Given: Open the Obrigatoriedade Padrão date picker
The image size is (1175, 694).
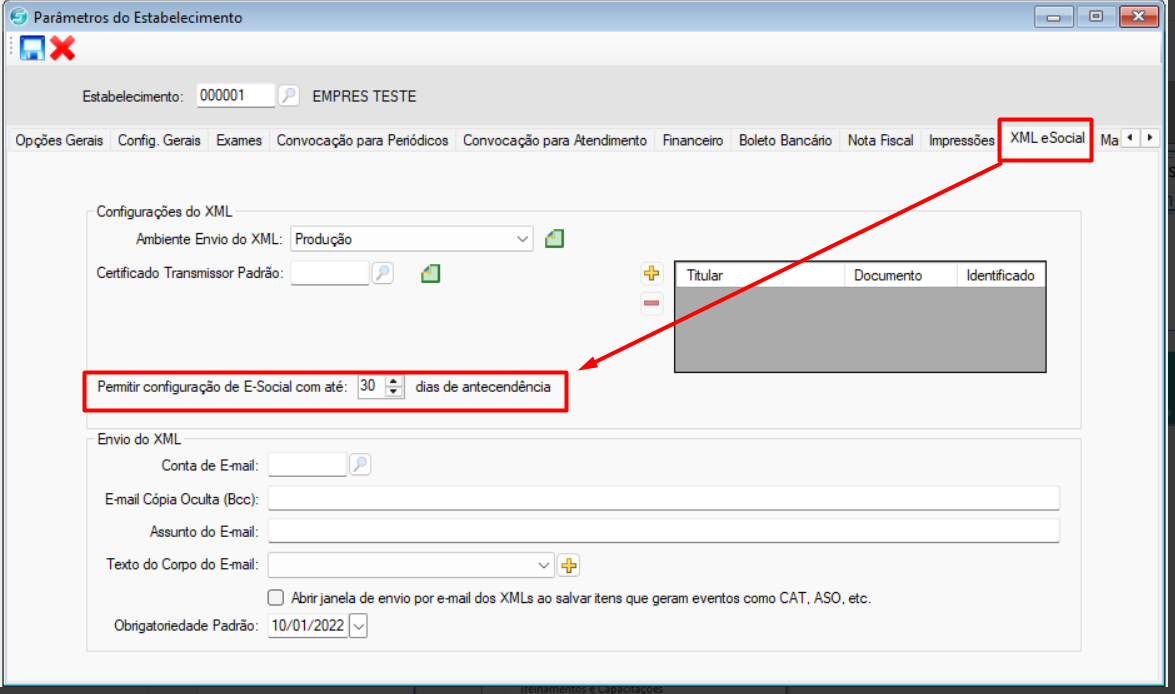Looking at the screenshot, I should (x=359, y=626).
